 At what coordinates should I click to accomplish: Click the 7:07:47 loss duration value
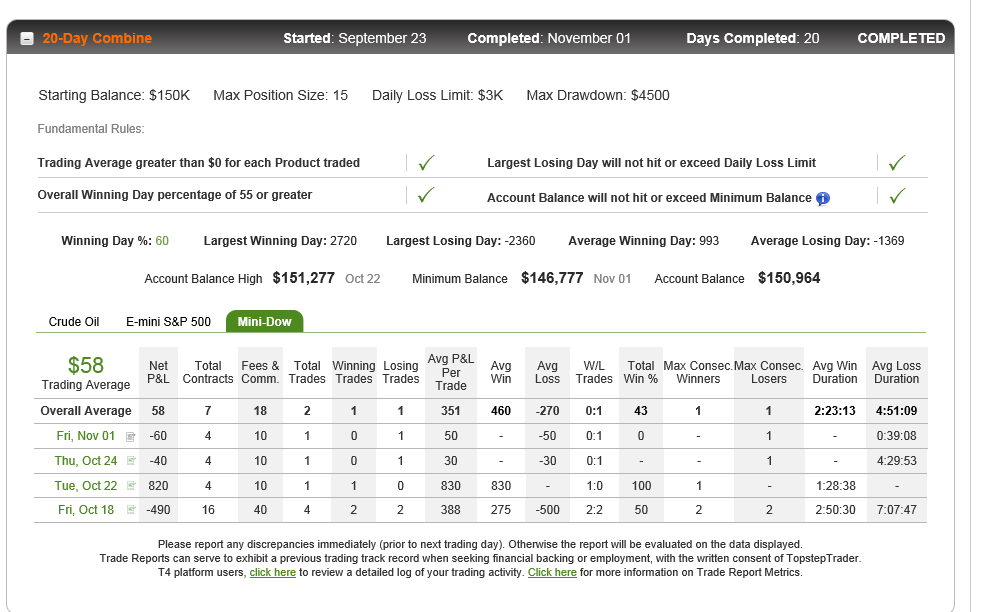pos(896,510)
